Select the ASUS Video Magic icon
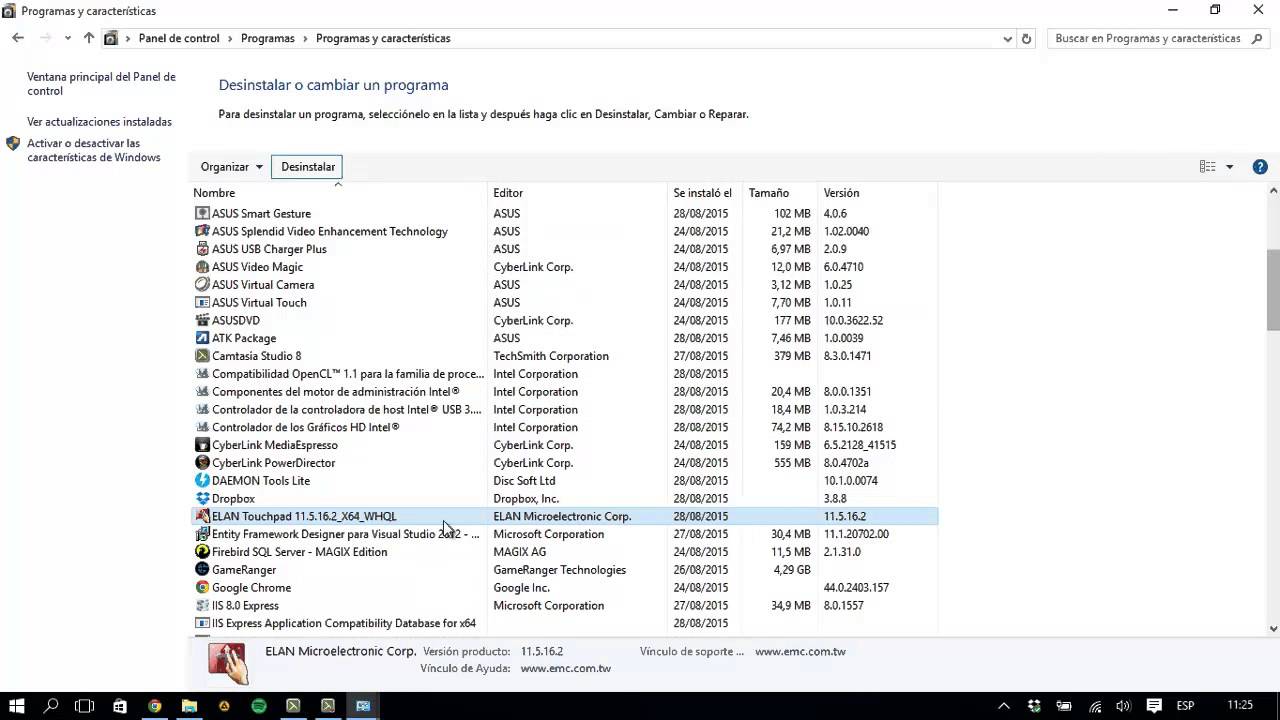This screenshot has height=720, width=1280. tap(202, 267)
